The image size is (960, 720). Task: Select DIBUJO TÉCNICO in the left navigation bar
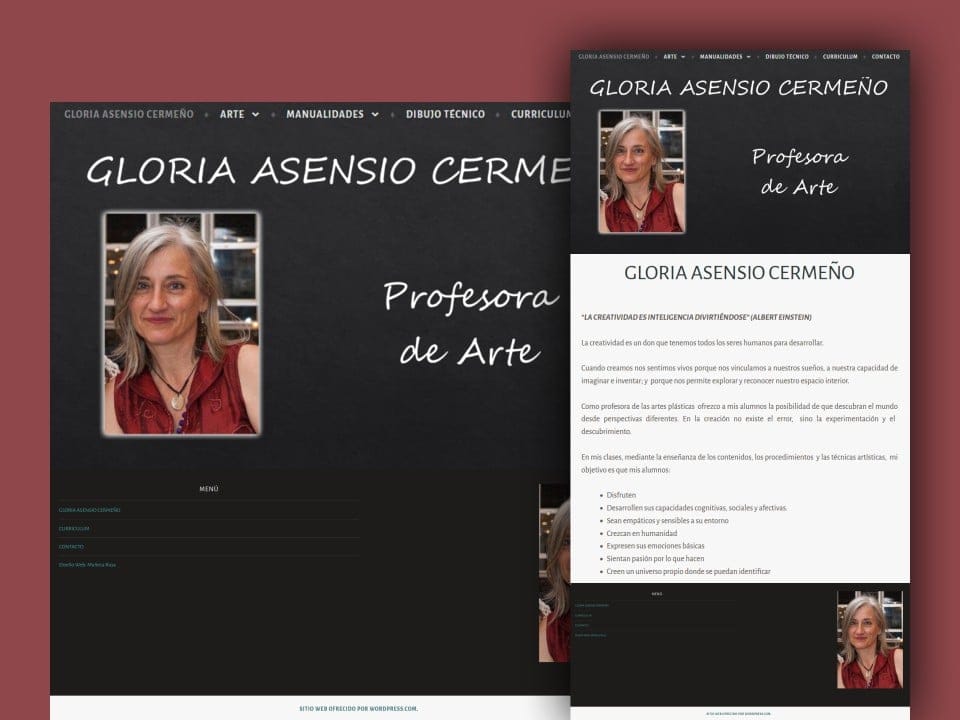tap(444, 114)
